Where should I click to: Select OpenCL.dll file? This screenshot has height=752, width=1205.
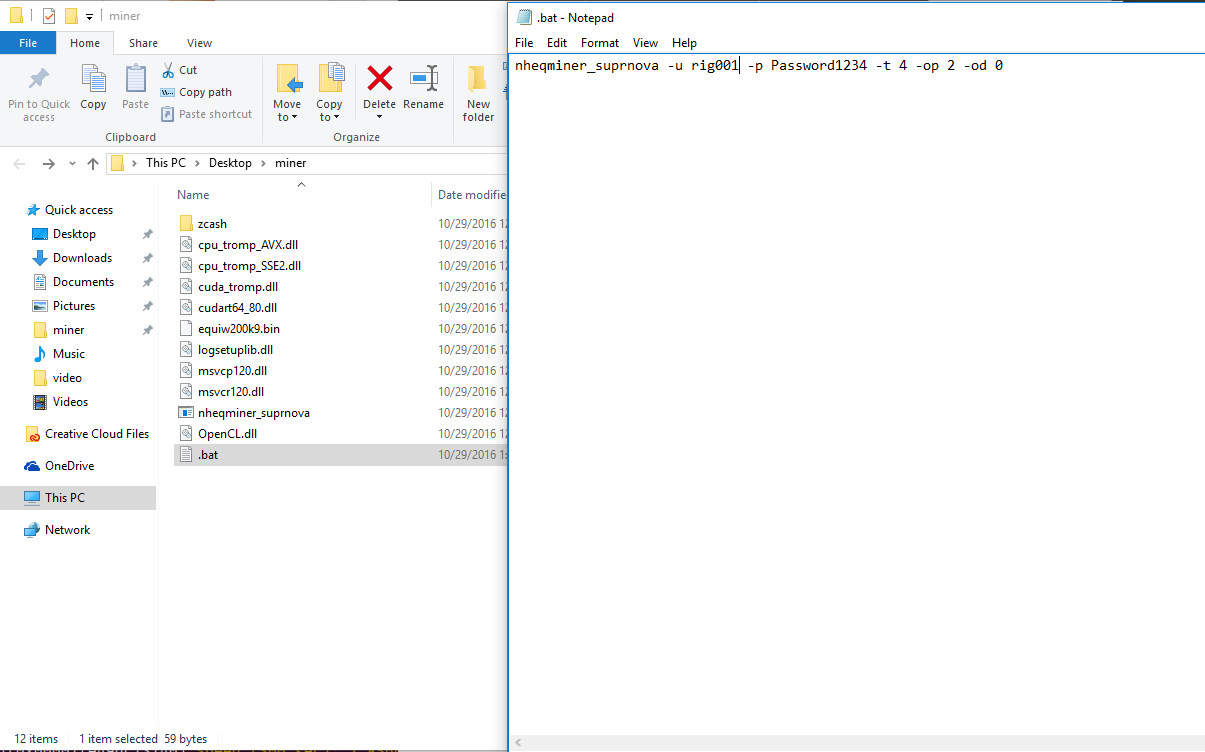(x=228, y=434)
